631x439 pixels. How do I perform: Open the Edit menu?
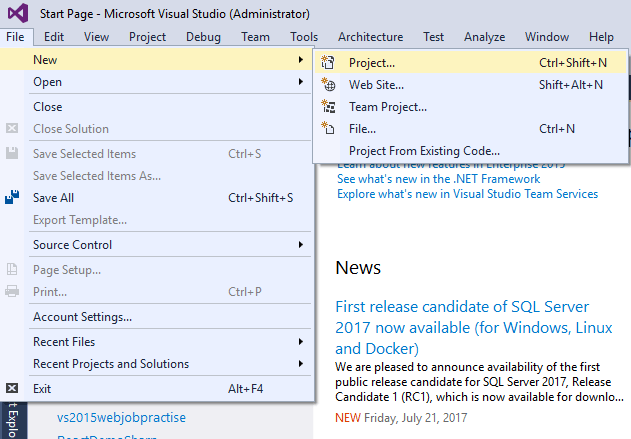(54, 37)
